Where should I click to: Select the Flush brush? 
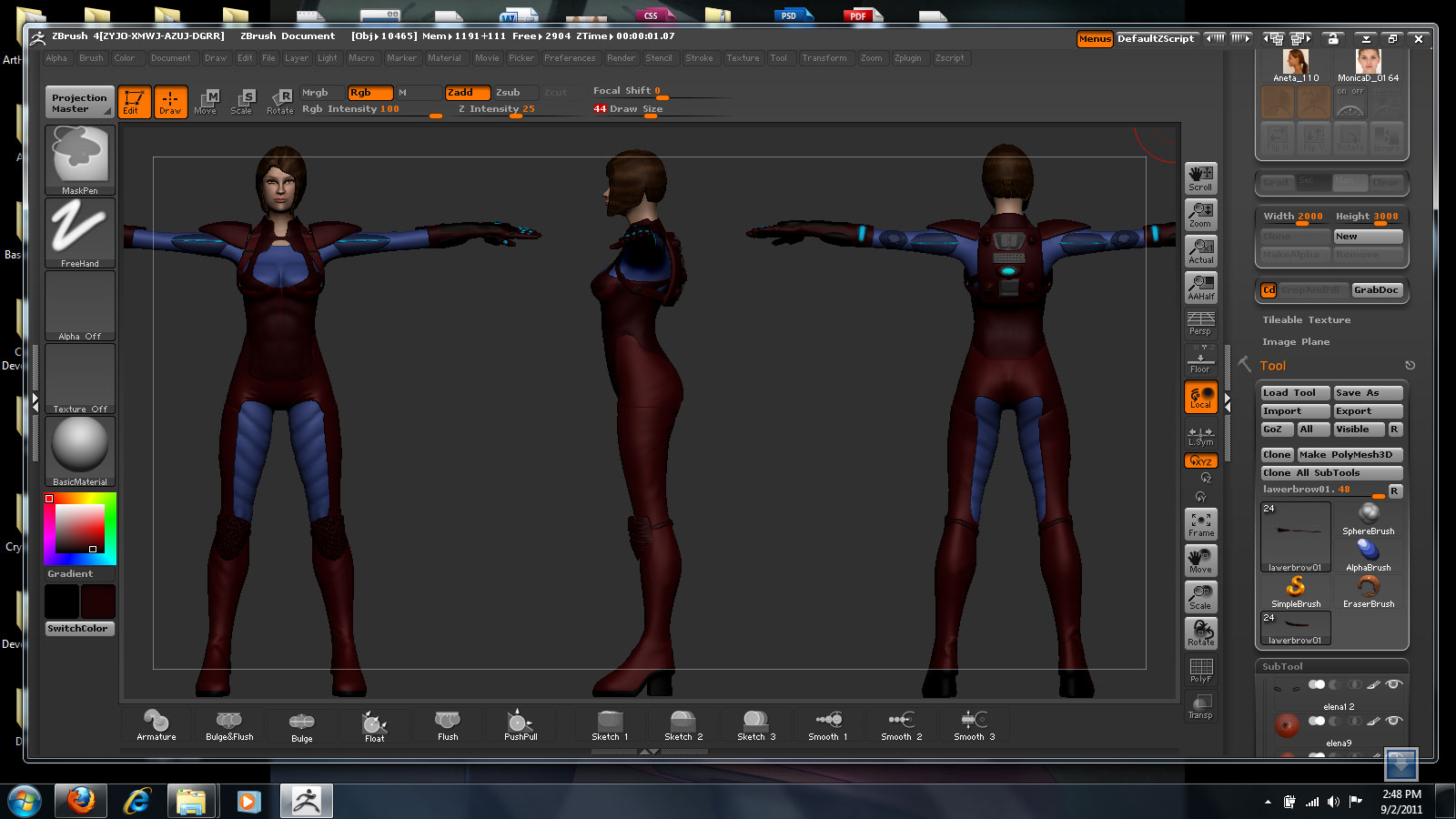[x=448, y=725]
